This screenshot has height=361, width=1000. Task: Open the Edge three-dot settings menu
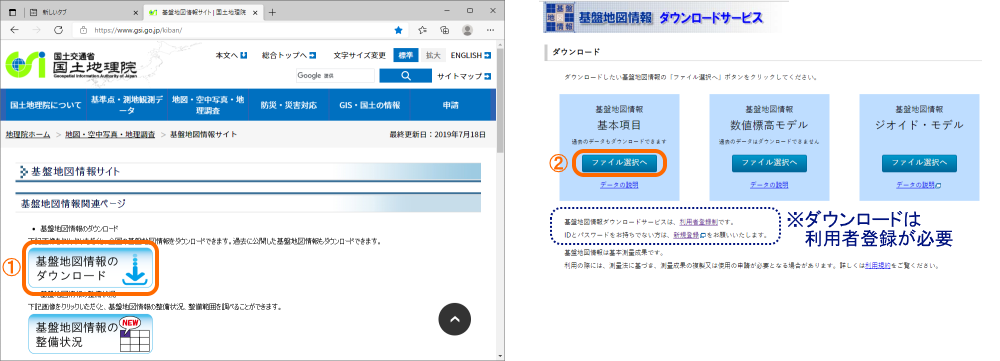point(490,30)
